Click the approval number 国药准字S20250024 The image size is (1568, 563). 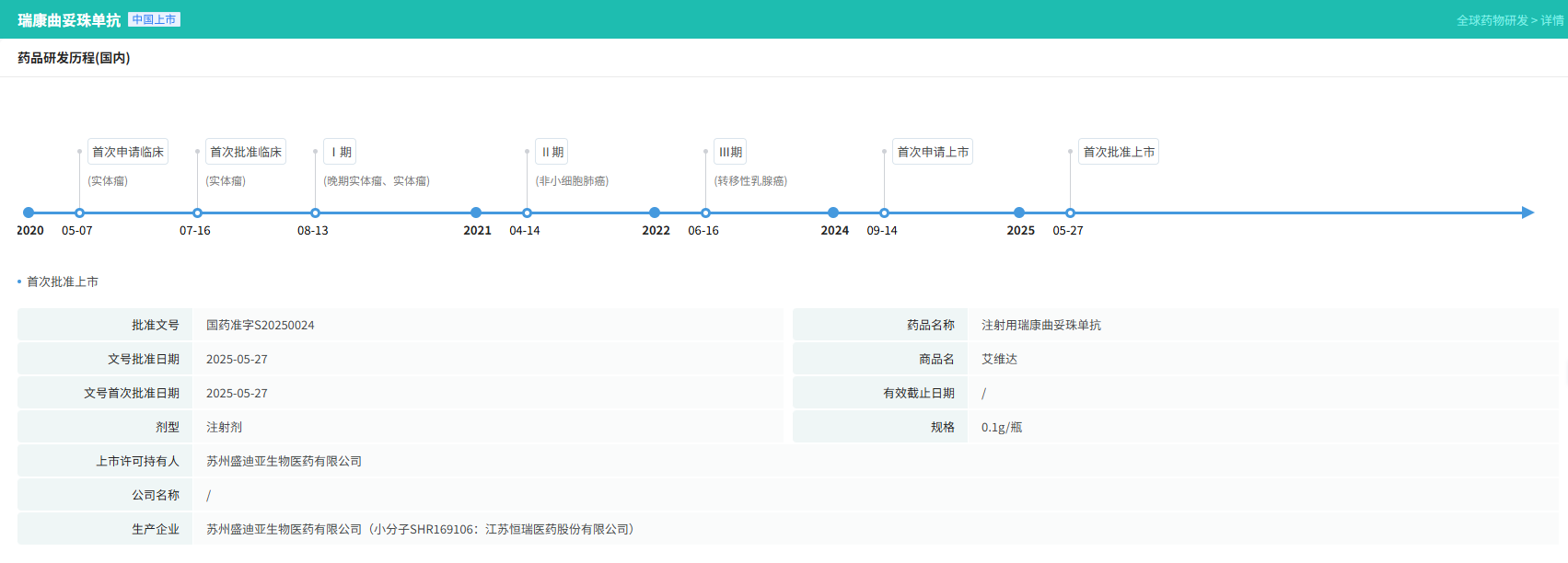(x=261, y=325)
